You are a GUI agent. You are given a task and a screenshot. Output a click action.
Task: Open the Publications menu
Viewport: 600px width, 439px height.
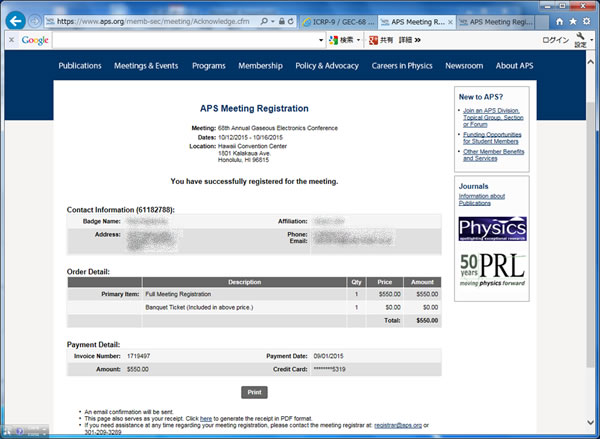[x=80, y=66]
